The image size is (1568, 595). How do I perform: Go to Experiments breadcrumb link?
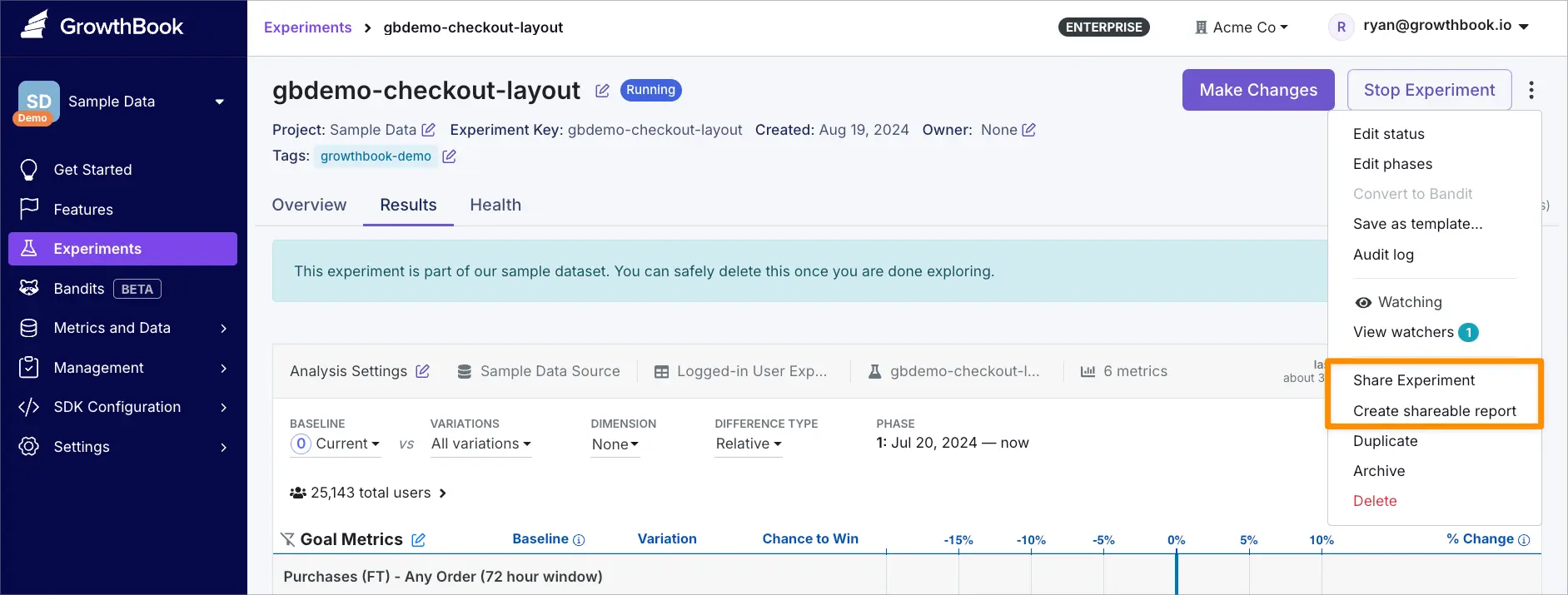point(307,27)
